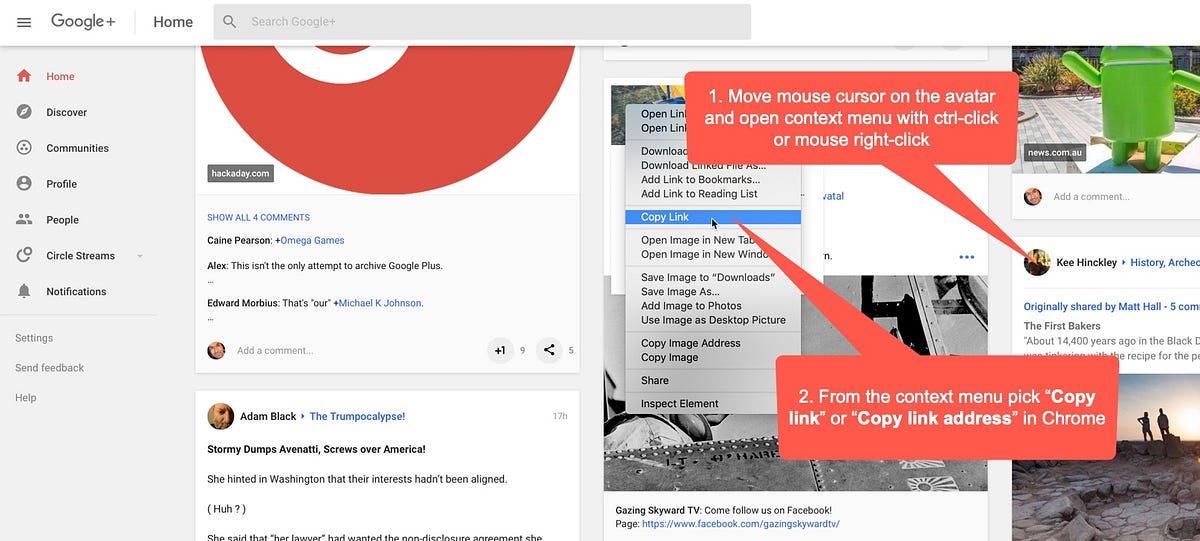Click Adam Black's avatar

tap(220, 416)
